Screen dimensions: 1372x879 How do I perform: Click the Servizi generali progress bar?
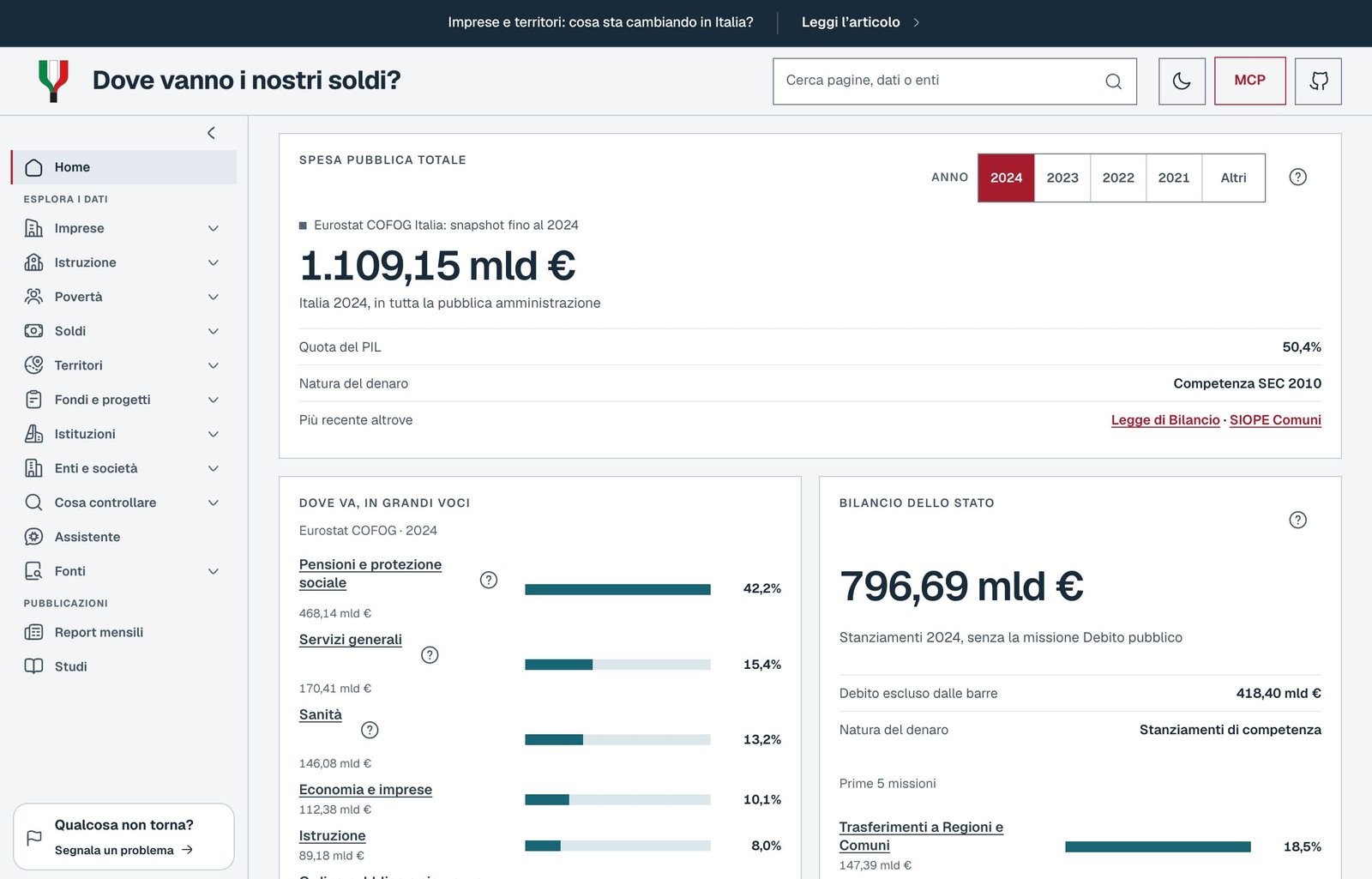click(617, 665)
